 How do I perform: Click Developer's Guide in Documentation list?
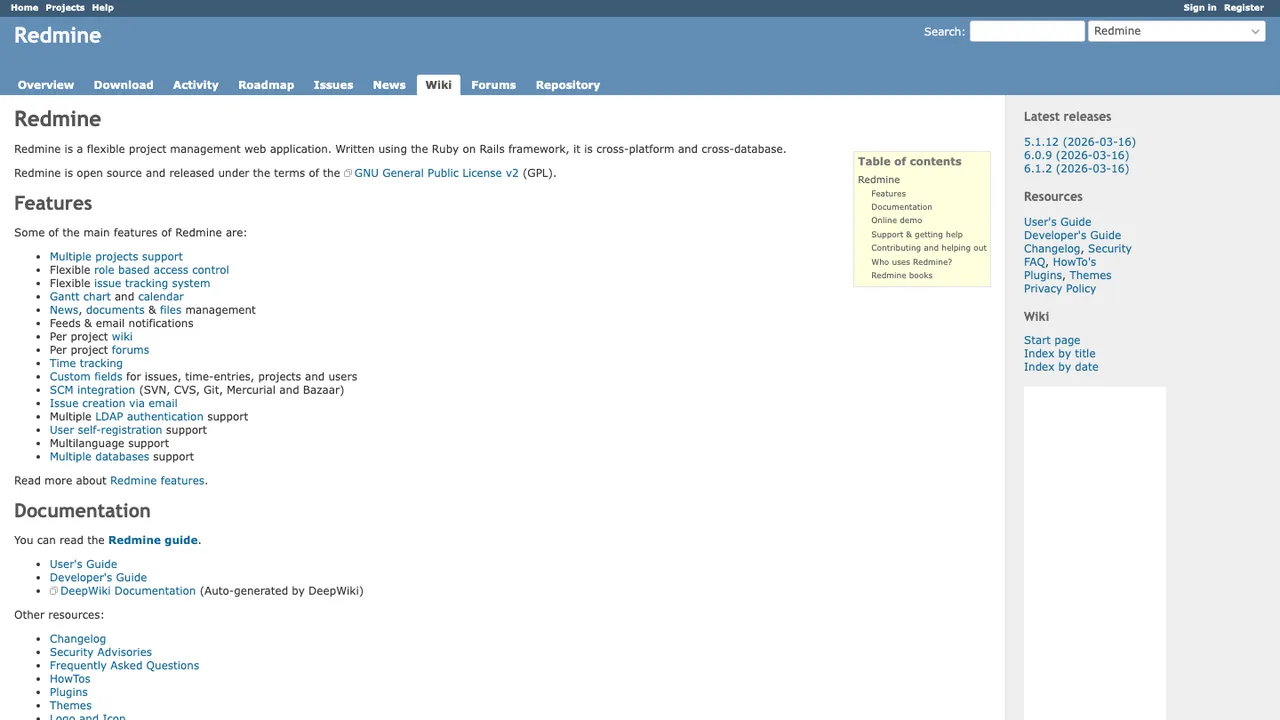click(98, 578)
